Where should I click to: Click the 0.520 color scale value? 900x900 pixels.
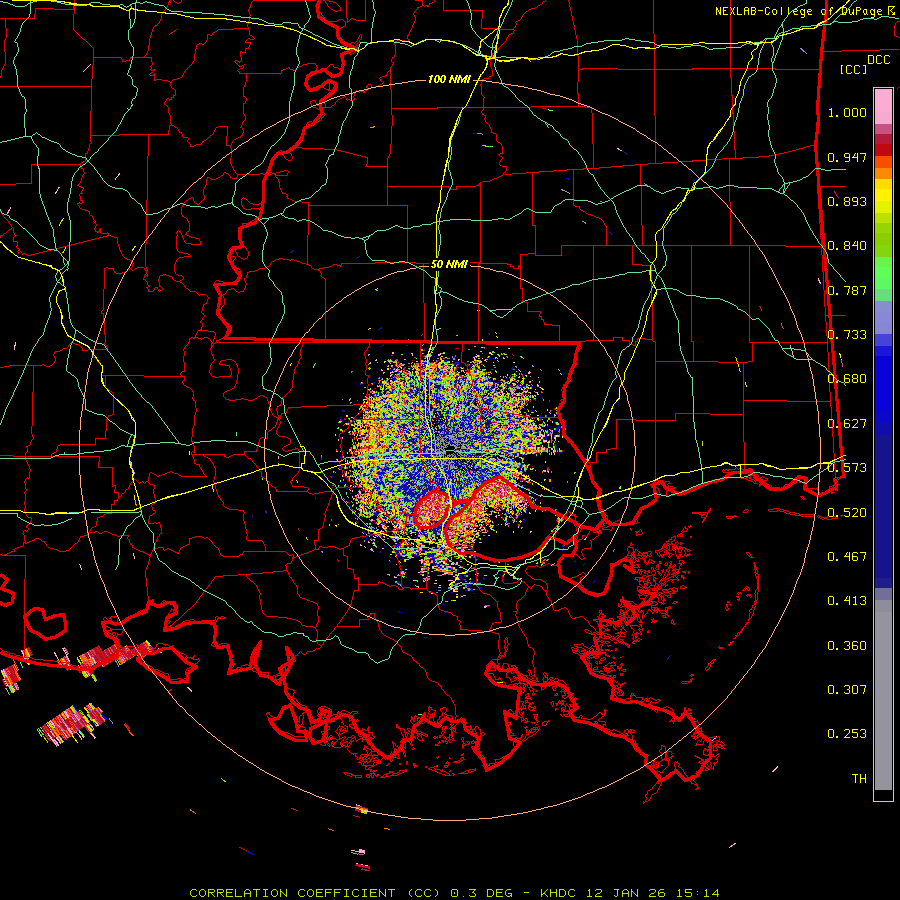[847, 512]
